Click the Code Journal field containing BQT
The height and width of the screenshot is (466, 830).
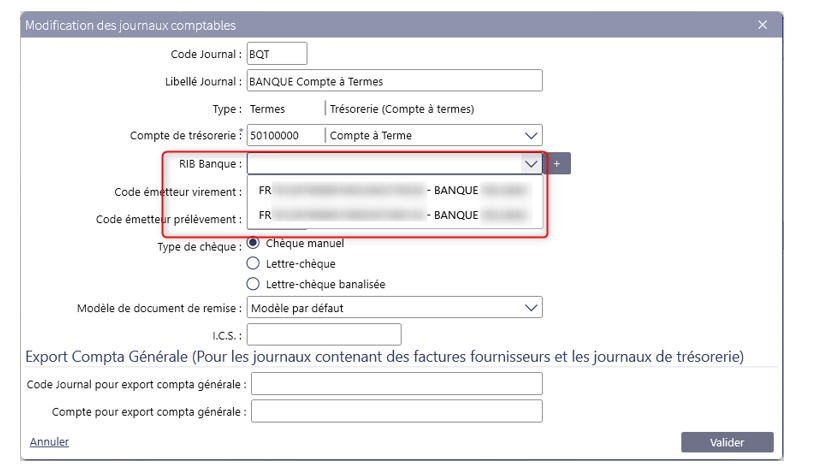pos(277,54)
